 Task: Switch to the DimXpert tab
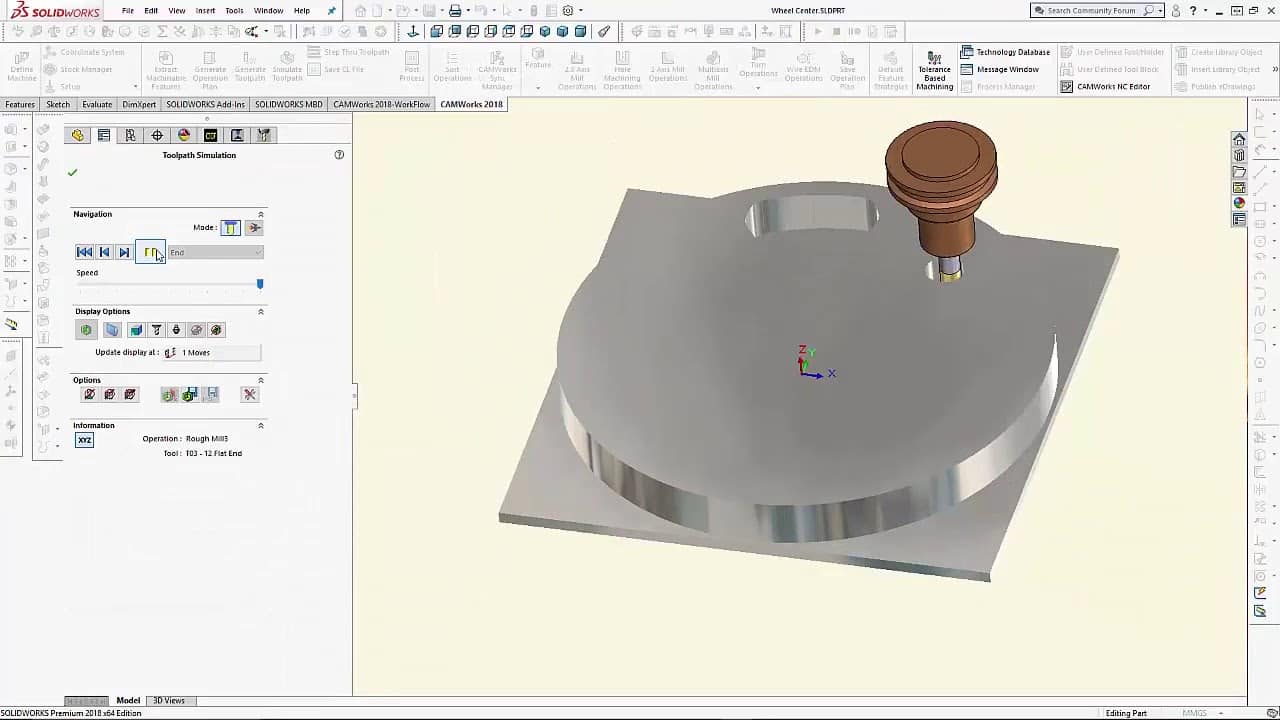click(139, 104)
